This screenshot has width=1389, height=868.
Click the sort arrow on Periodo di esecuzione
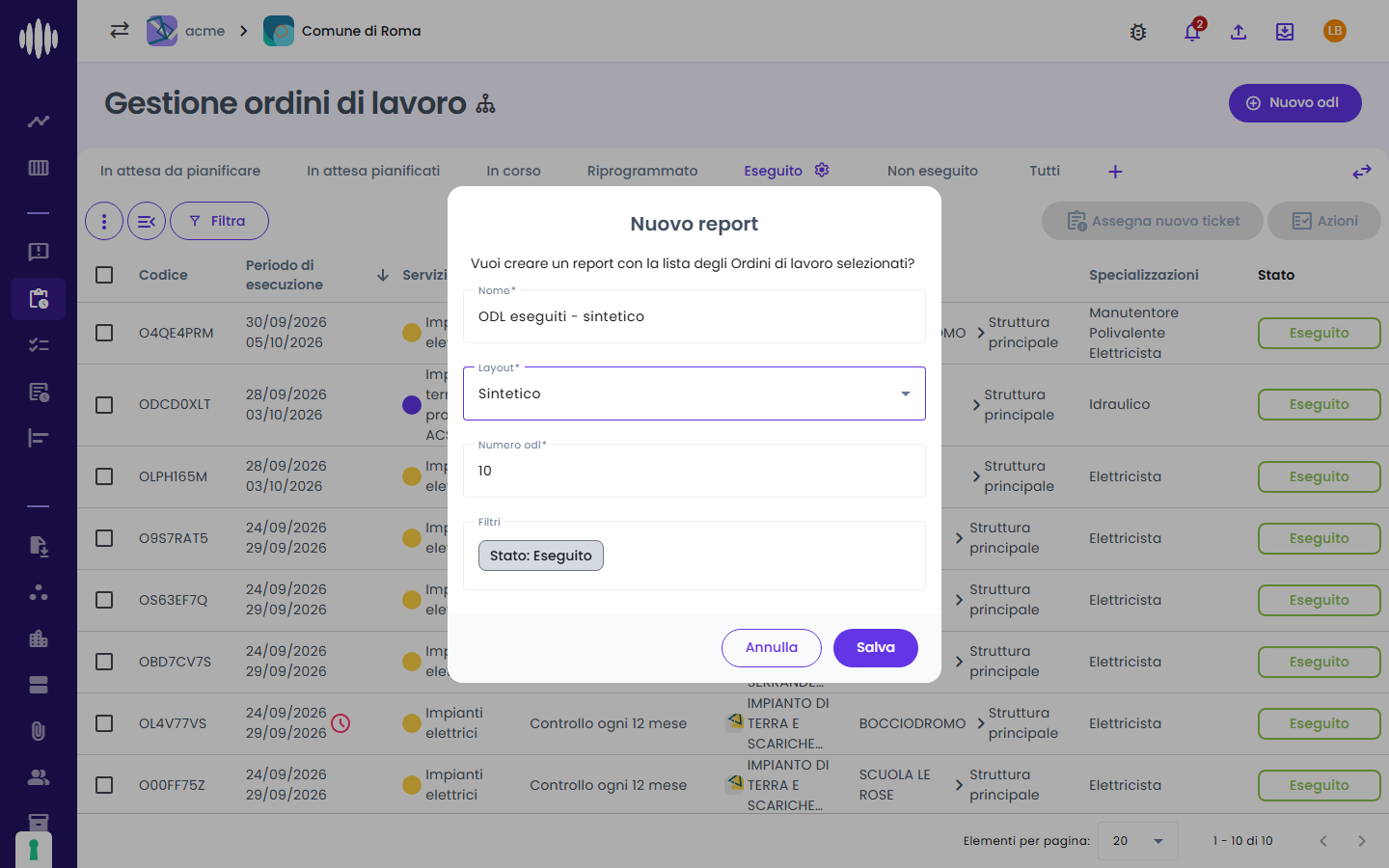383,275
